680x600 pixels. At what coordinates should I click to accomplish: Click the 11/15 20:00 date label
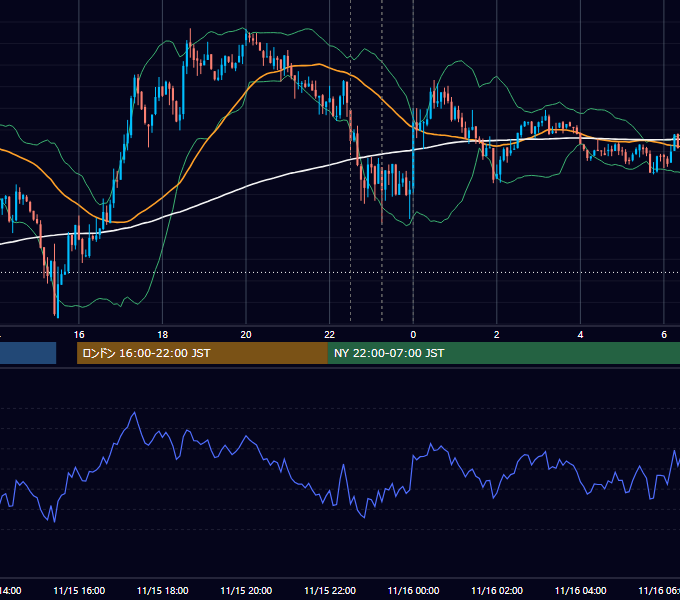(x=246, y=590)
